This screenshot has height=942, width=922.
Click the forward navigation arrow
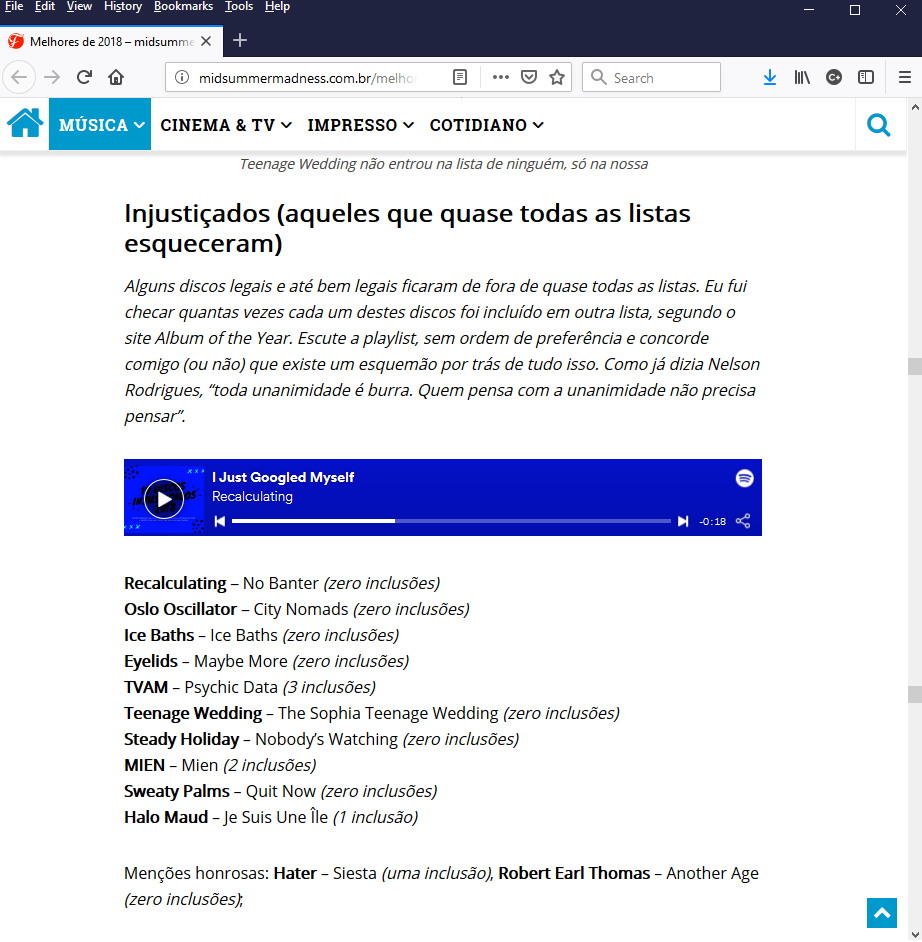pyautogui.click(x=52, y=77)
